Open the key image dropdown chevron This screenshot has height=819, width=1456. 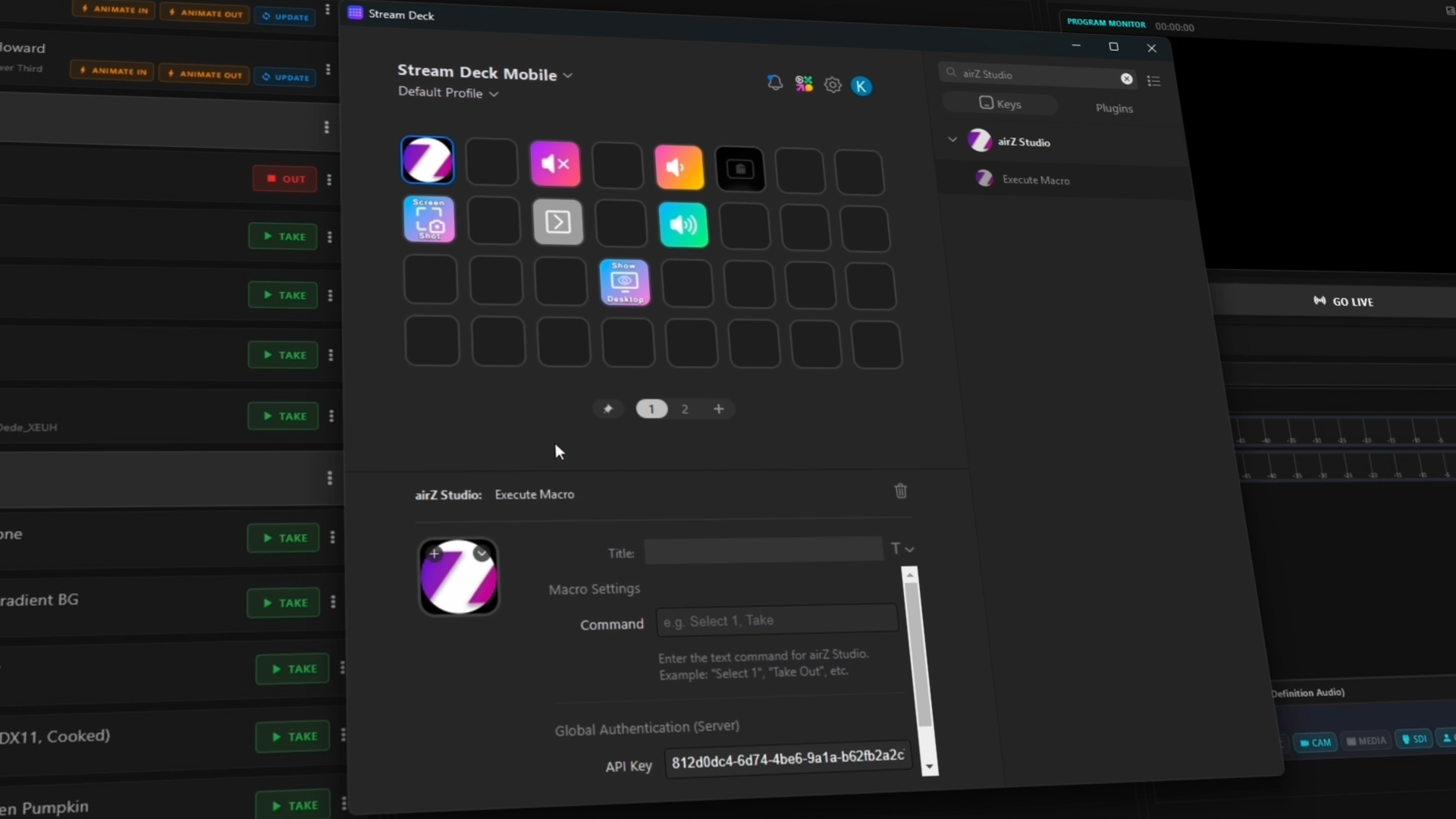pyautogui.click(x=481, y=554)
